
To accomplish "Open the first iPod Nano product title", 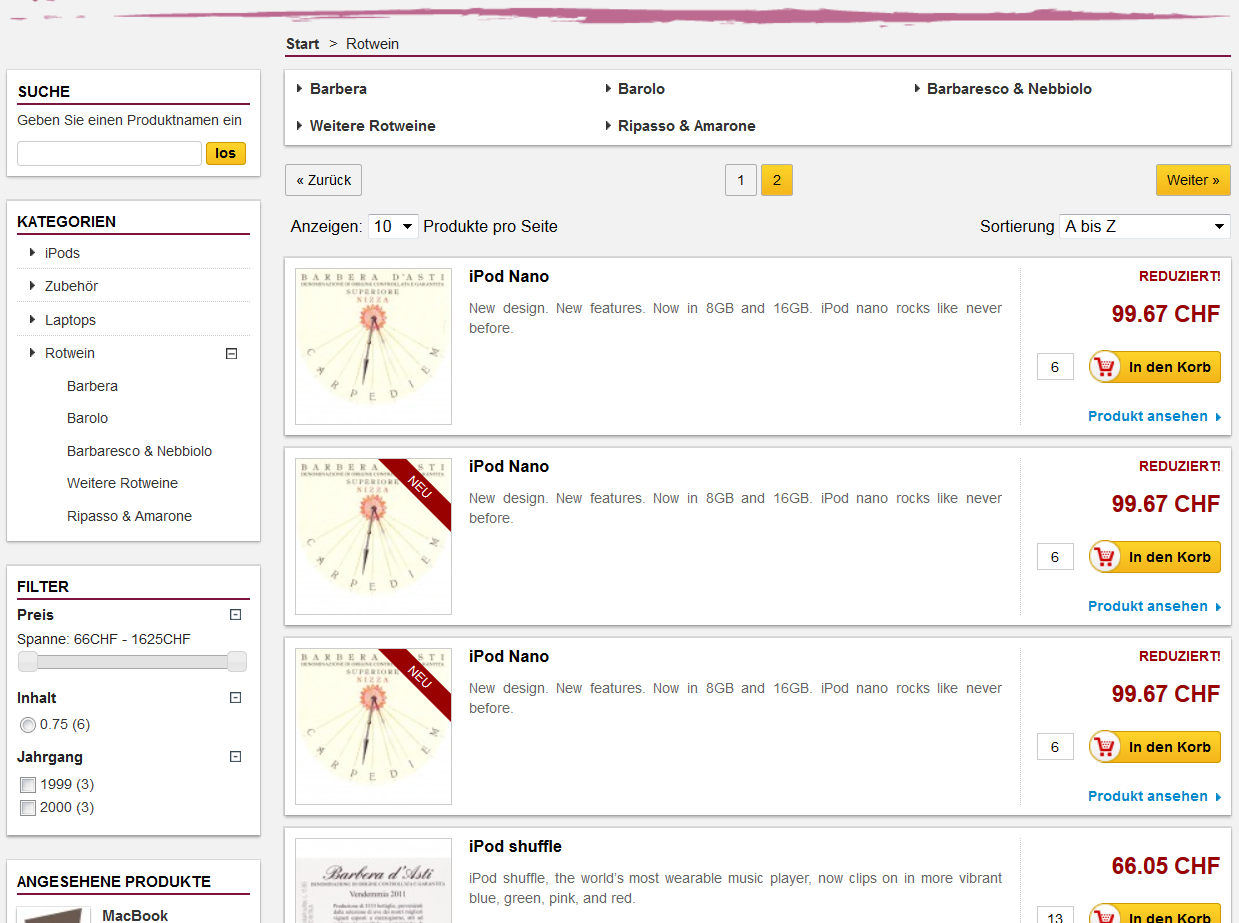I will coord(509,277).
